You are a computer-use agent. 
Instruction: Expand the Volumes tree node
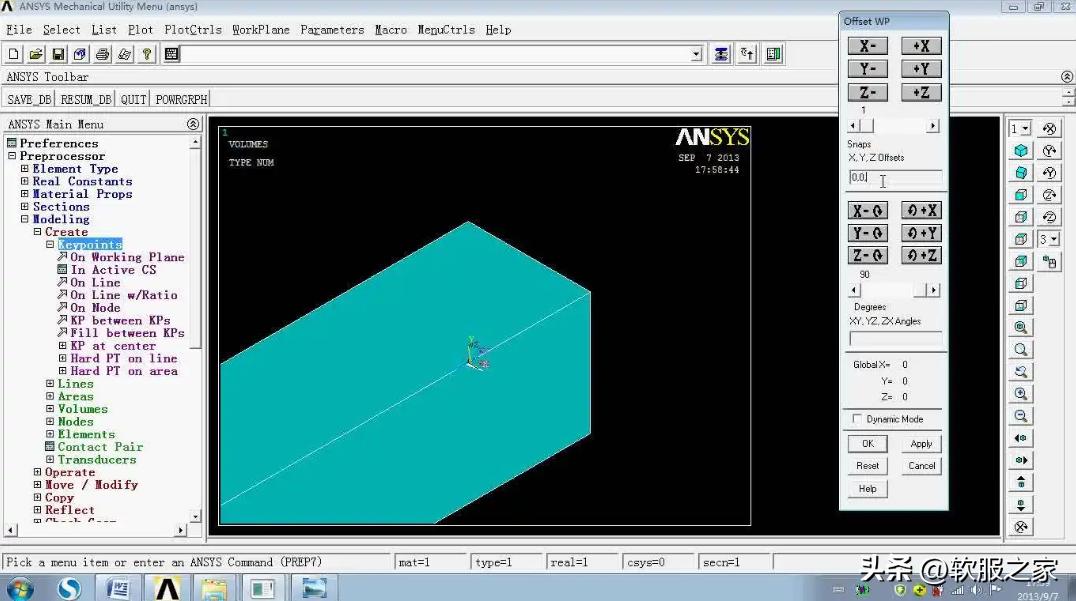point(50,409)
